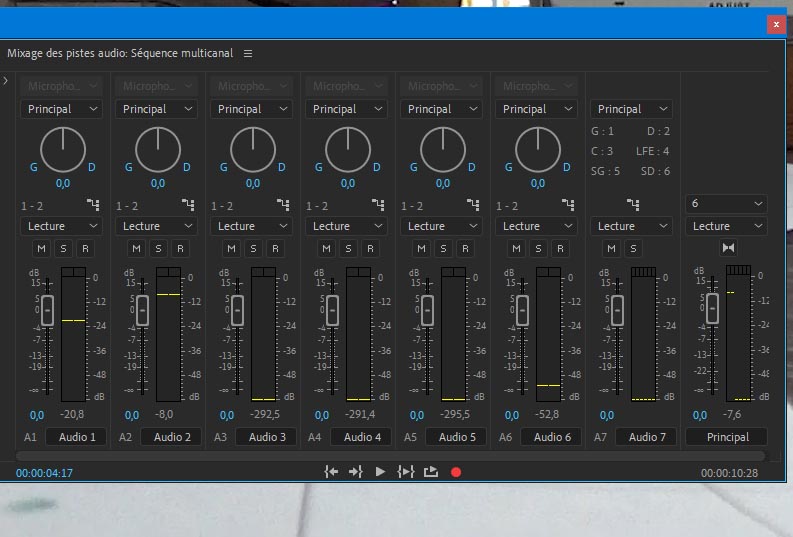Open Principal track Lecture automation dropdown
This screenshot has height=537, width=793.
coord(726,226)
